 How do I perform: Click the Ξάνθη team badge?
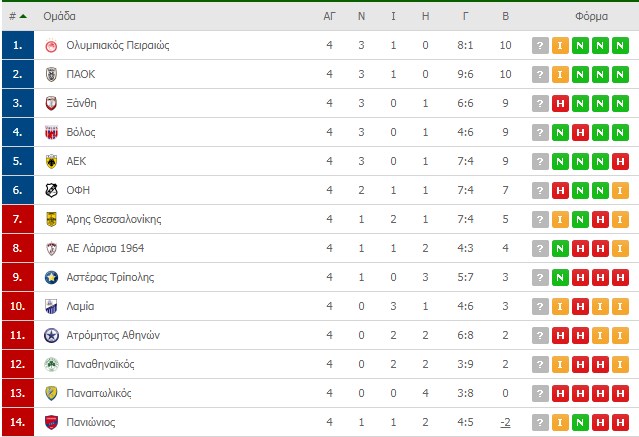pos(51,103)
